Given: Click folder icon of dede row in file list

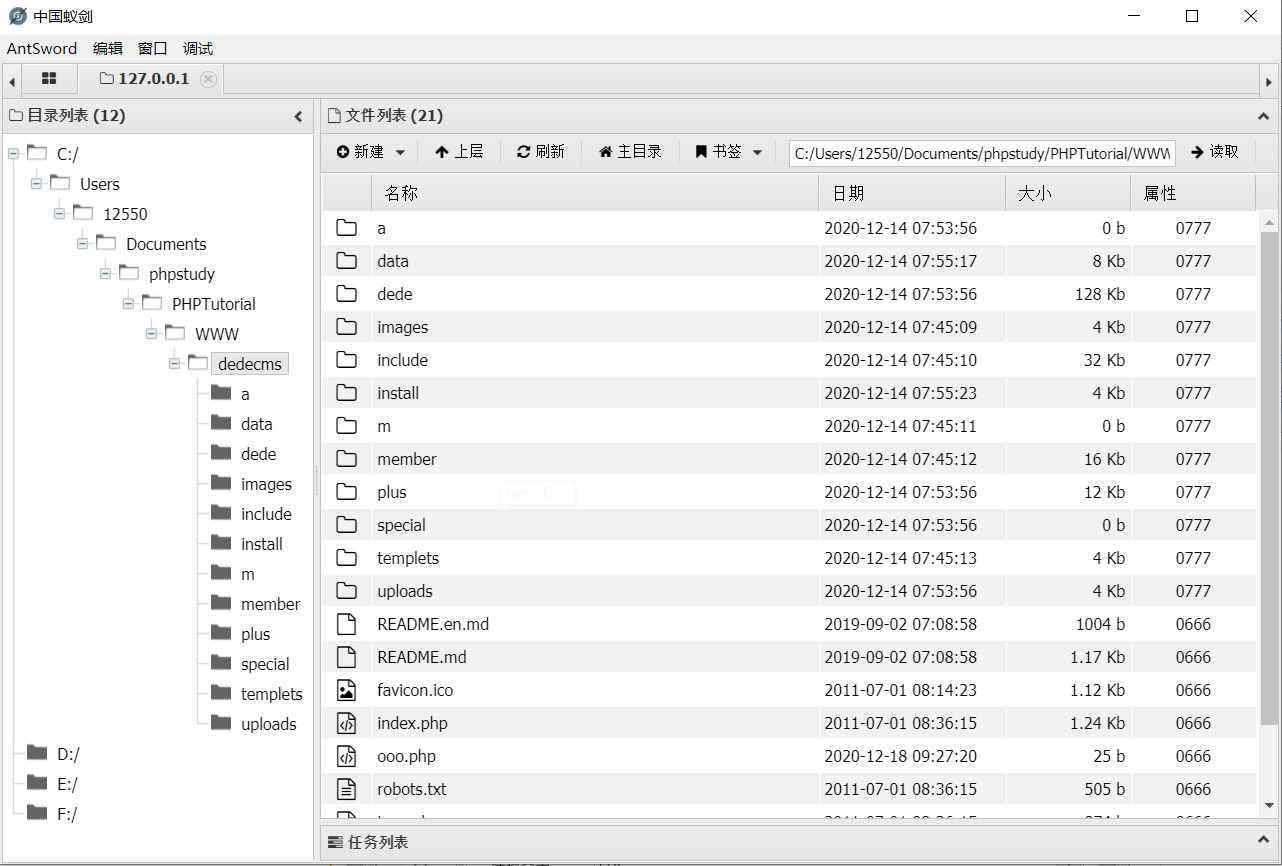Looking at the screenshot, I should pyautogui.click(x=346, y=294).
